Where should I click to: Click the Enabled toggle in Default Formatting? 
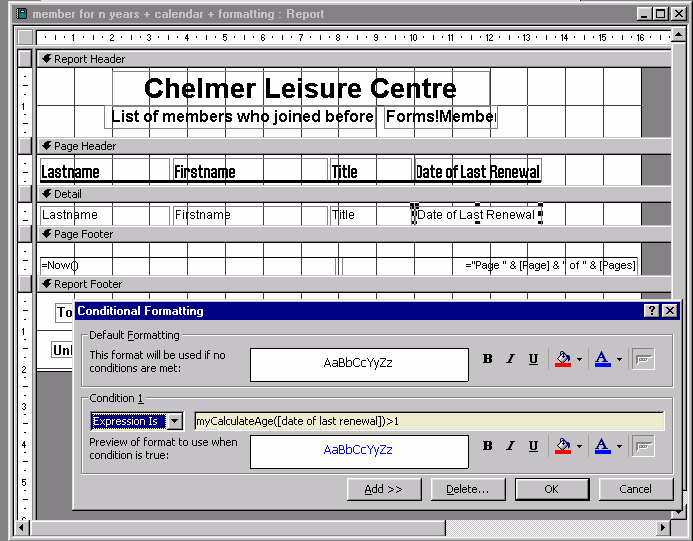[x=643, y=360]
